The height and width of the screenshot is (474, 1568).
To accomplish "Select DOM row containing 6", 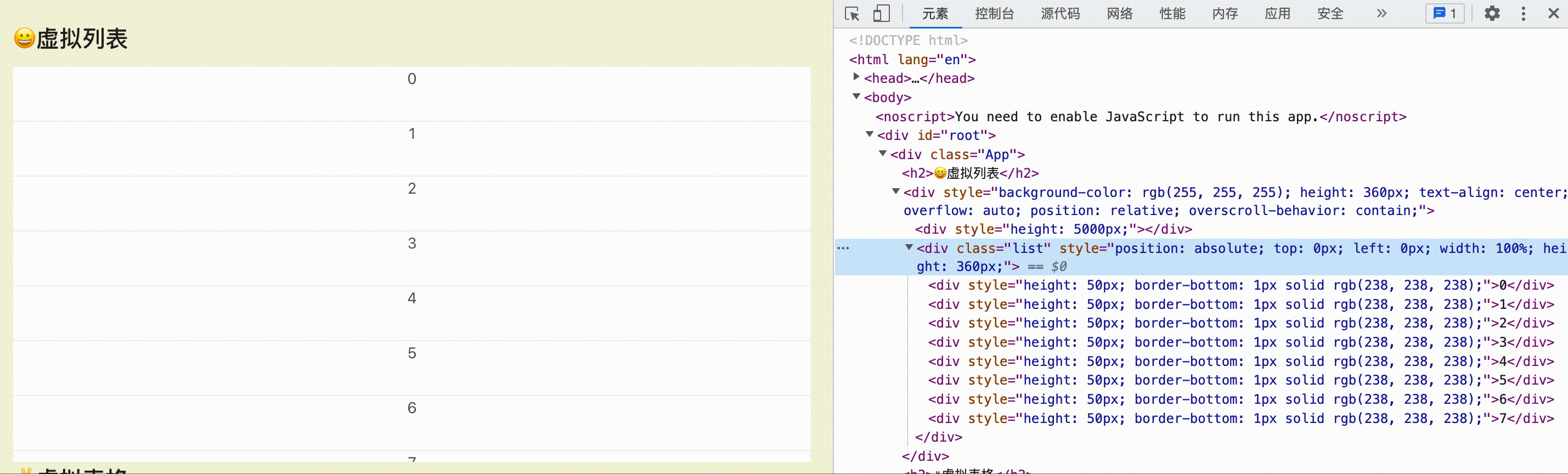I will tap(1240, 399).
